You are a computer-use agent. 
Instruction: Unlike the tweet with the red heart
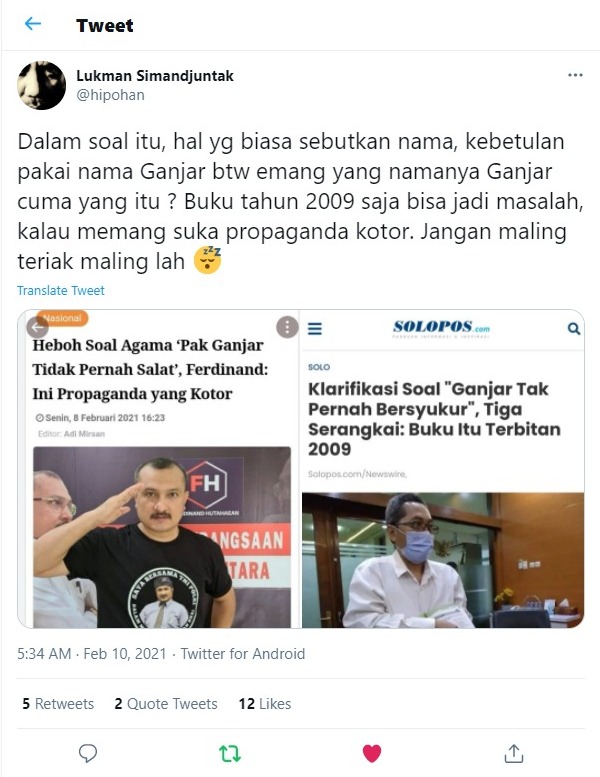372,754
